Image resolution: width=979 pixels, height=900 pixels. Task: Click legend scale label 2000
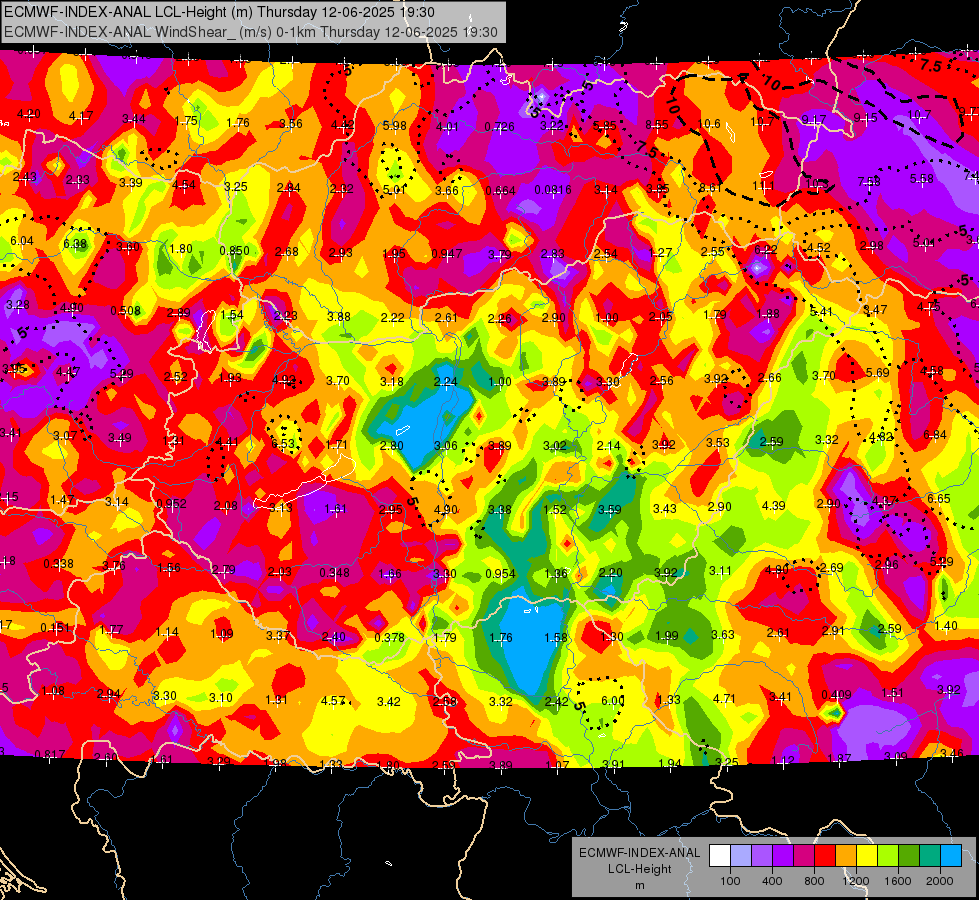[x=940, y=881]
